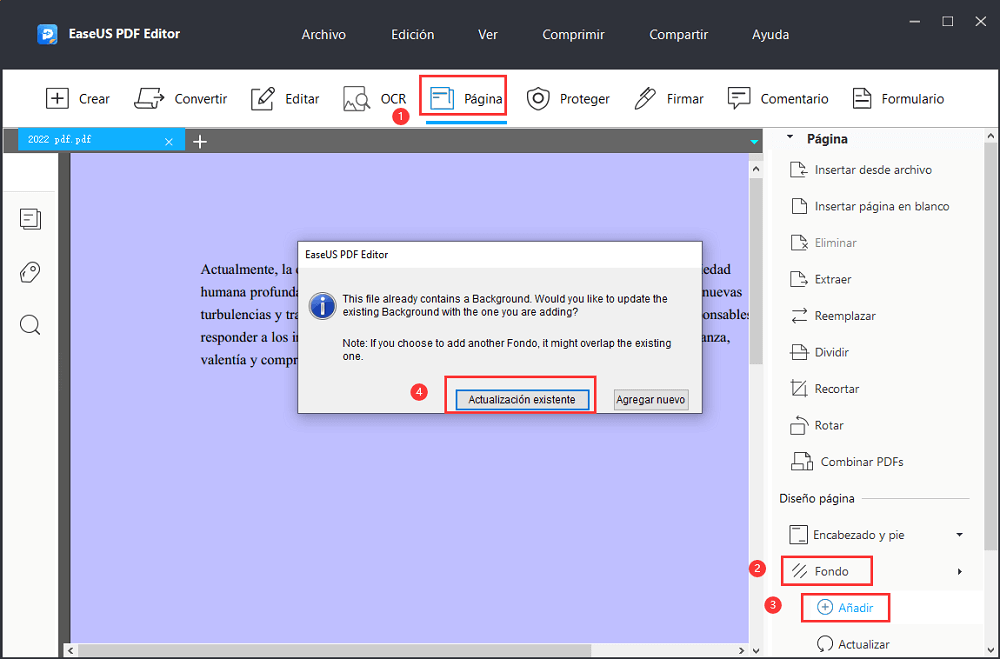Screen dimensions: 1000x659
Task: Click the document vertical scrollbar thumb
Action: pyautogui.click(x=756, y=271)
